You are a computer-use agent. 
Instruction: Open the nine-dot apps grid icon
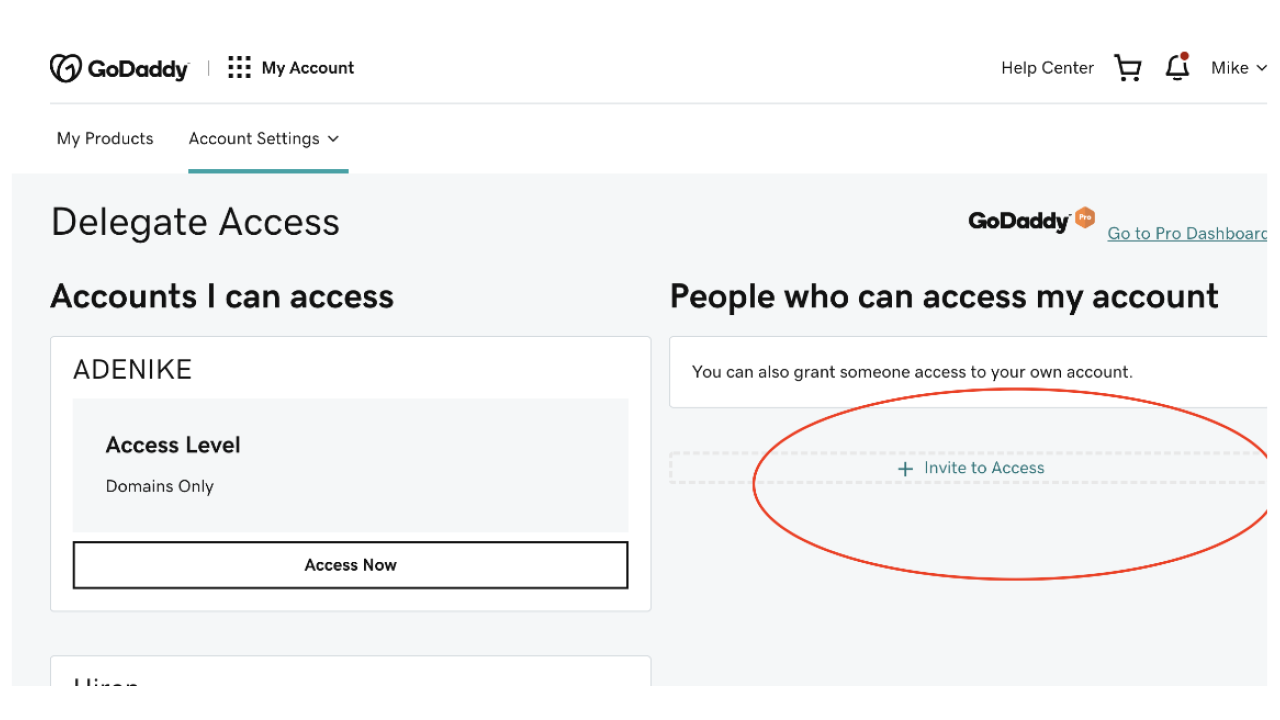coord(239,68)
